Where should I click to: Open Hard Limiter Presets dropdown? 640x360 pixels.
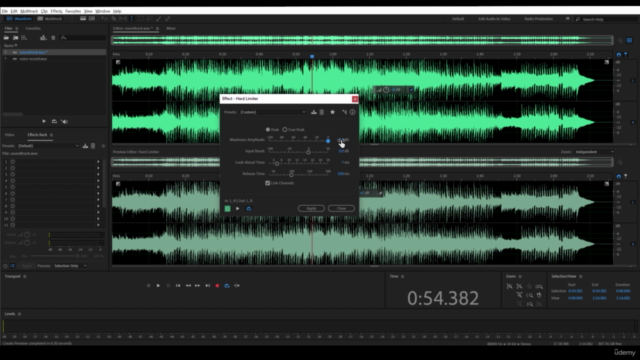(x=273, y=112)
